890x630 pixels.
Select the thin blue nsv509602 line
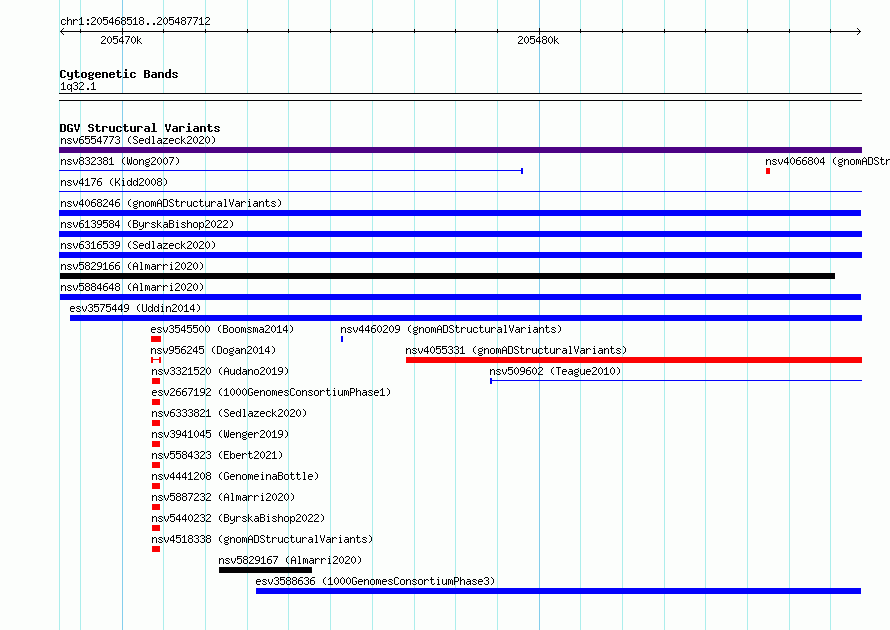pos(676,381)
